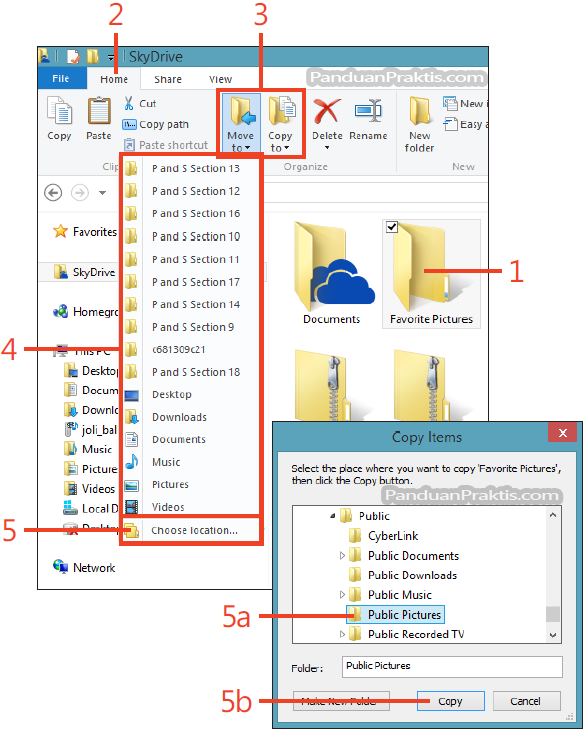This screenshot has height=733, width=586.
Task: Click the properties icon in the title bar
Action: click(x=73, y=57)
